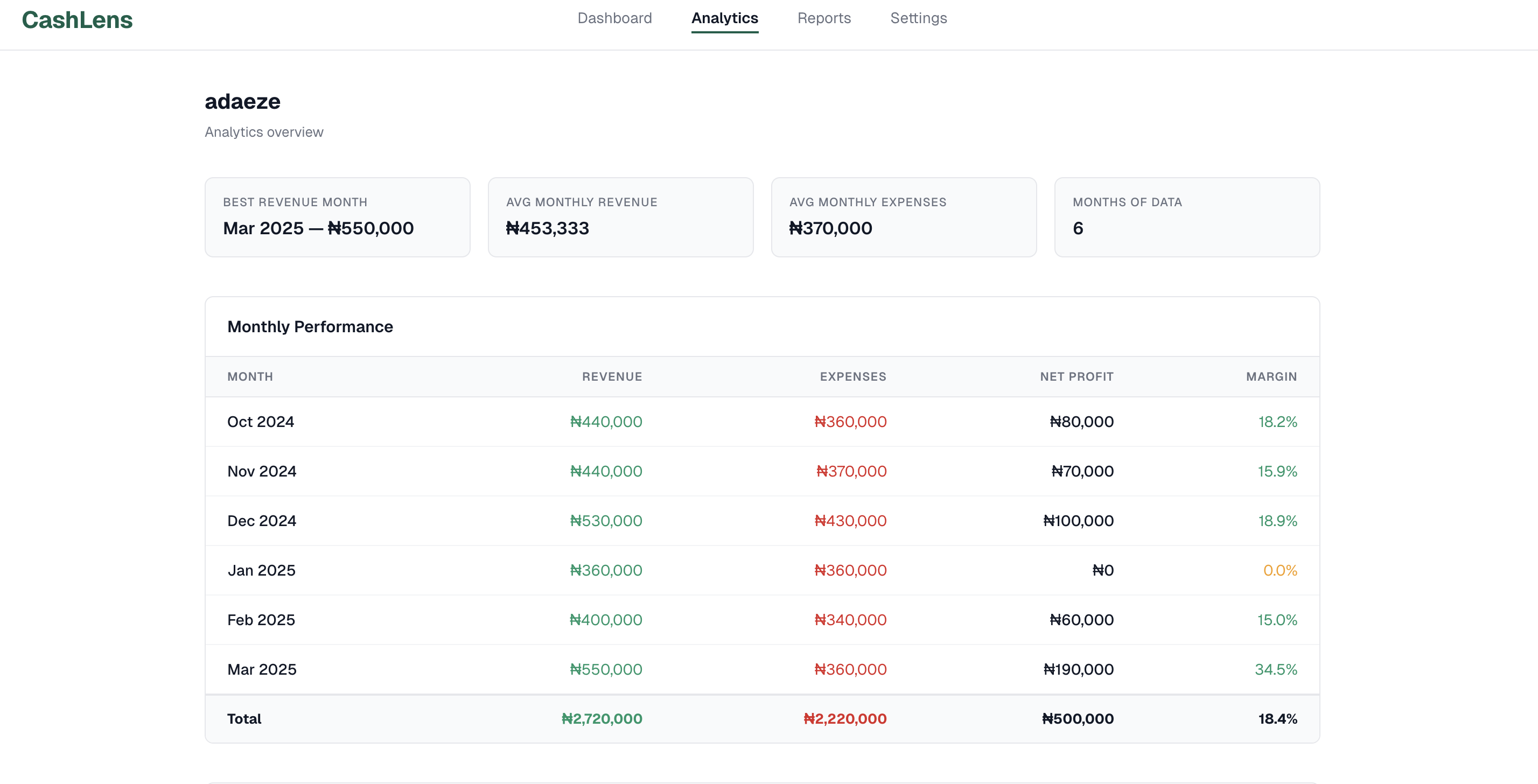Image resolution: width=1538 pixels, height=784 pixels.
Task: Click the Total row net profit
Action: [1077, 719]
